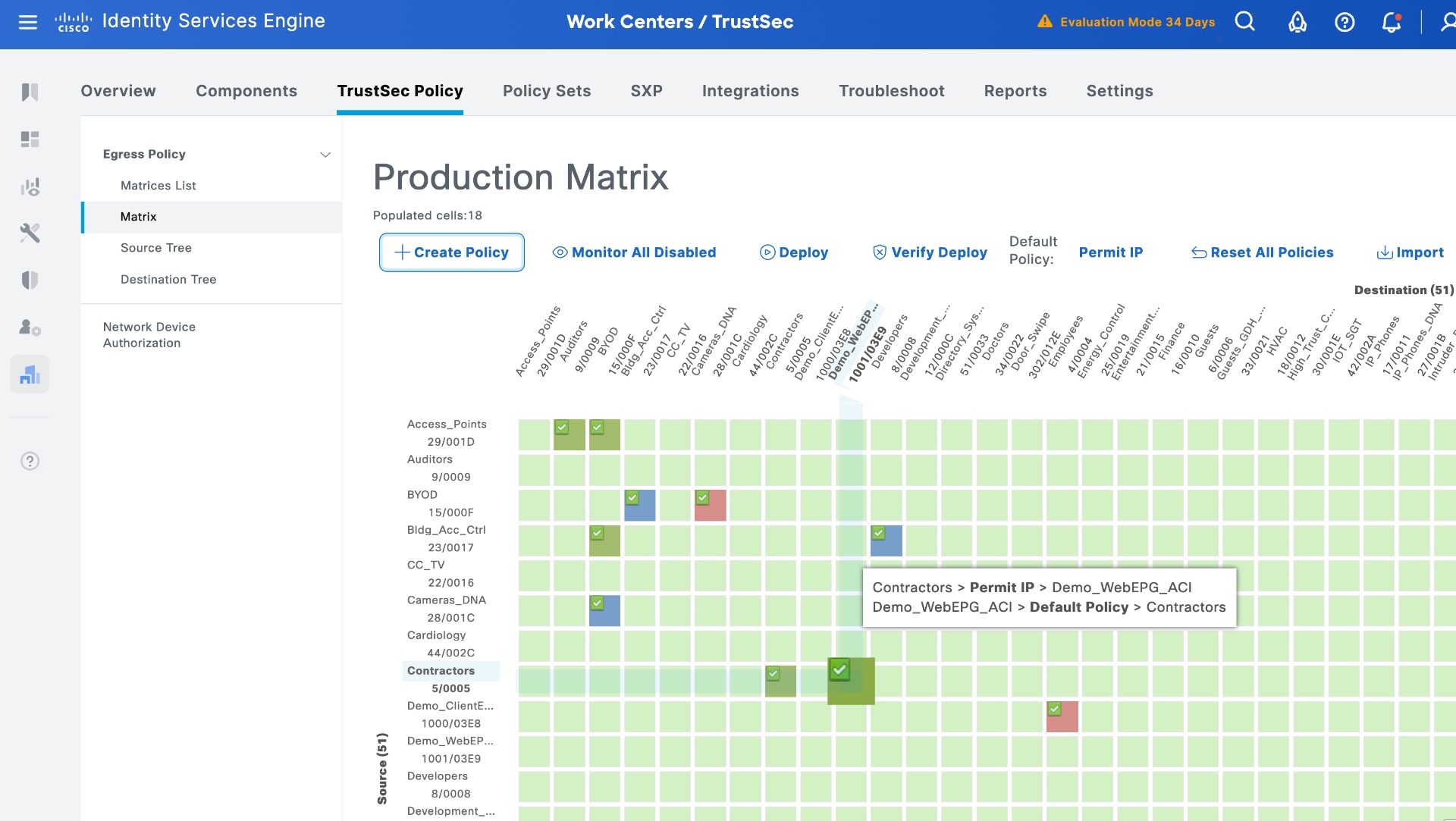Select Source Tree in left menu
The image size is (1456, 821).
[x=156, y=248]
